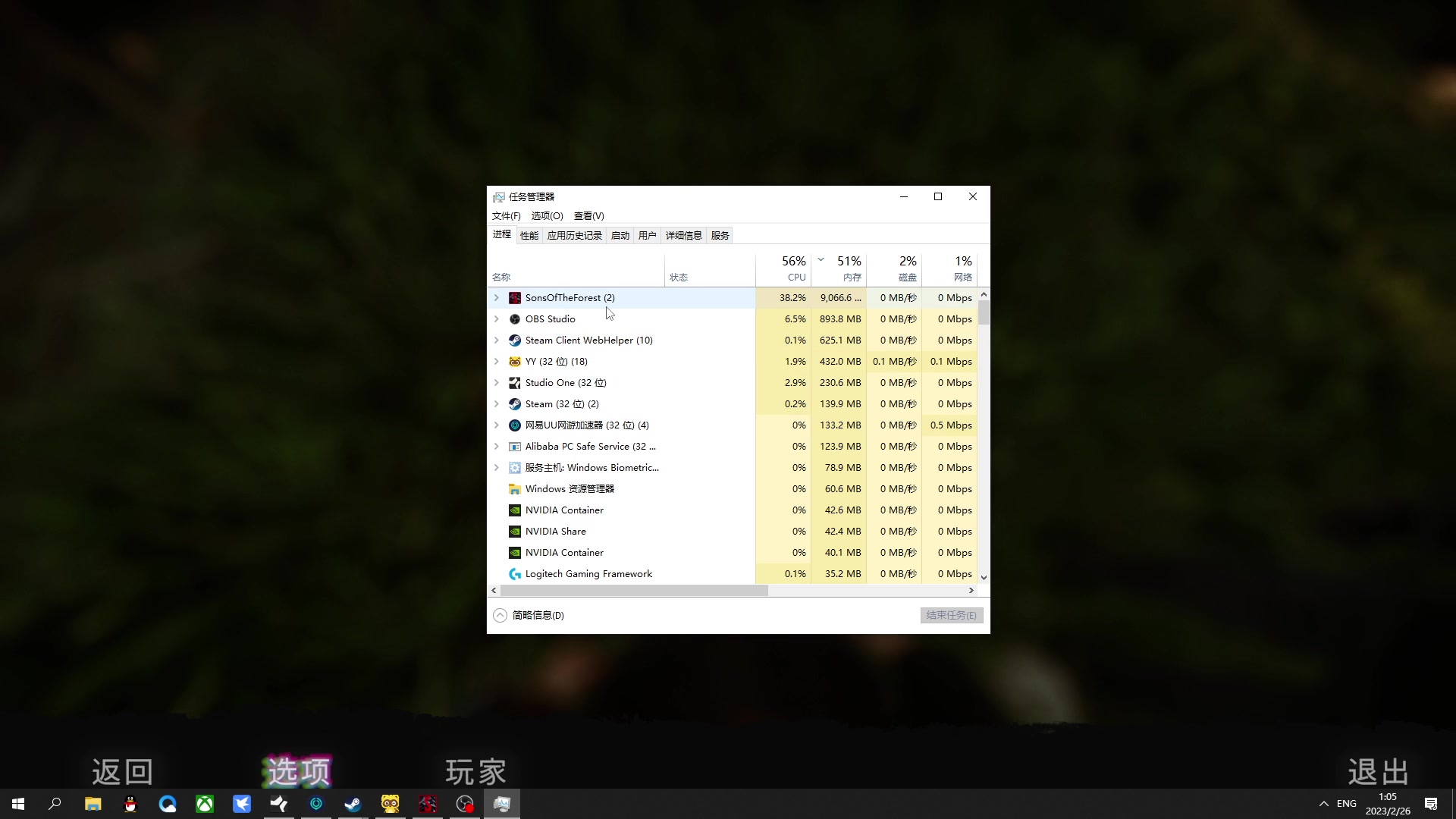Click the Task Manager taskbar icon

502,804
